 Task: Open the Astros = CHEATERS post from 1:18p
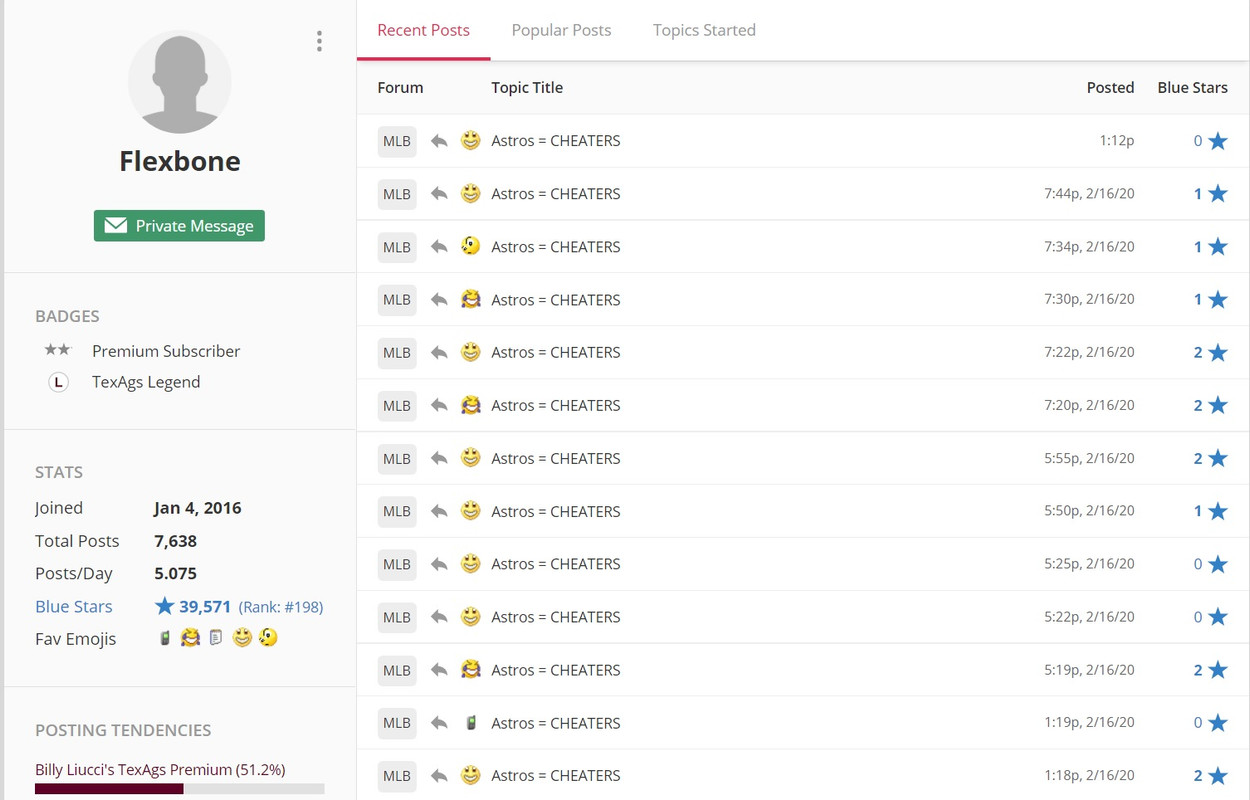coord(556,775)
